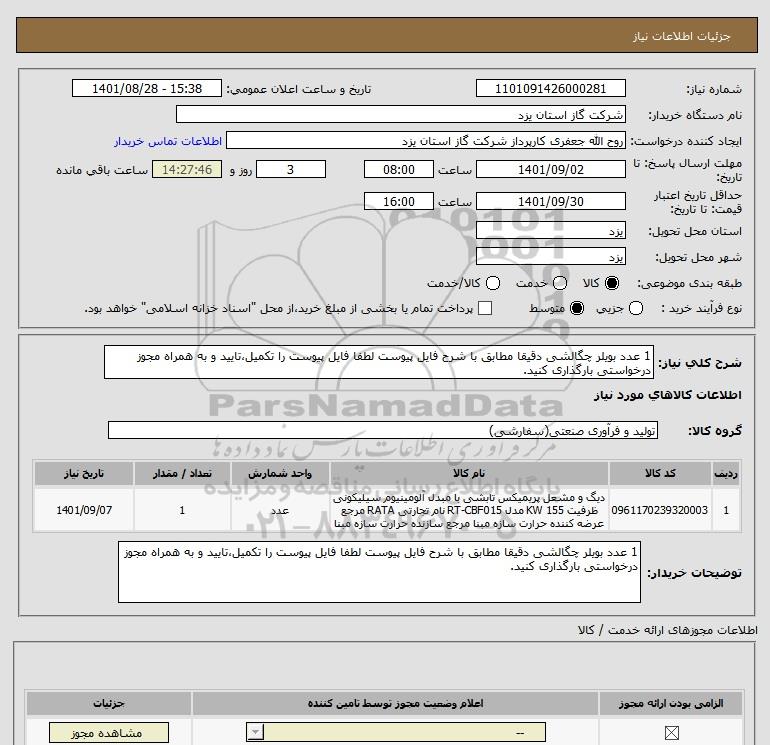Click remaining days field showing 3
This screenshot has width=770, height=745.
tap(291, 169)
